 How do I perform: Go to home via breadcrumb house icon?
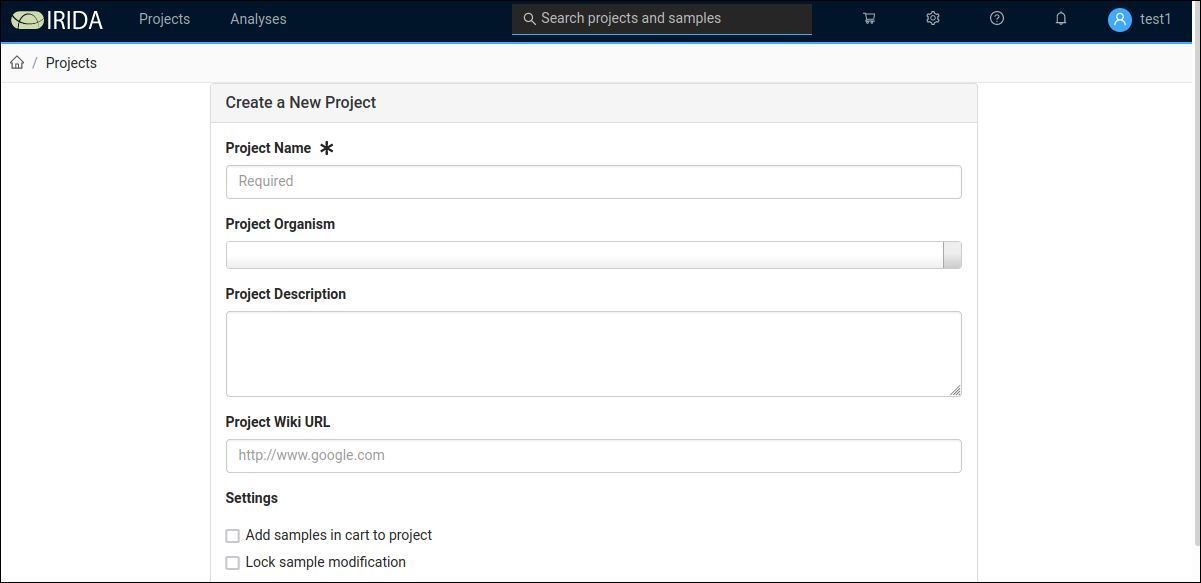[17, 63]
